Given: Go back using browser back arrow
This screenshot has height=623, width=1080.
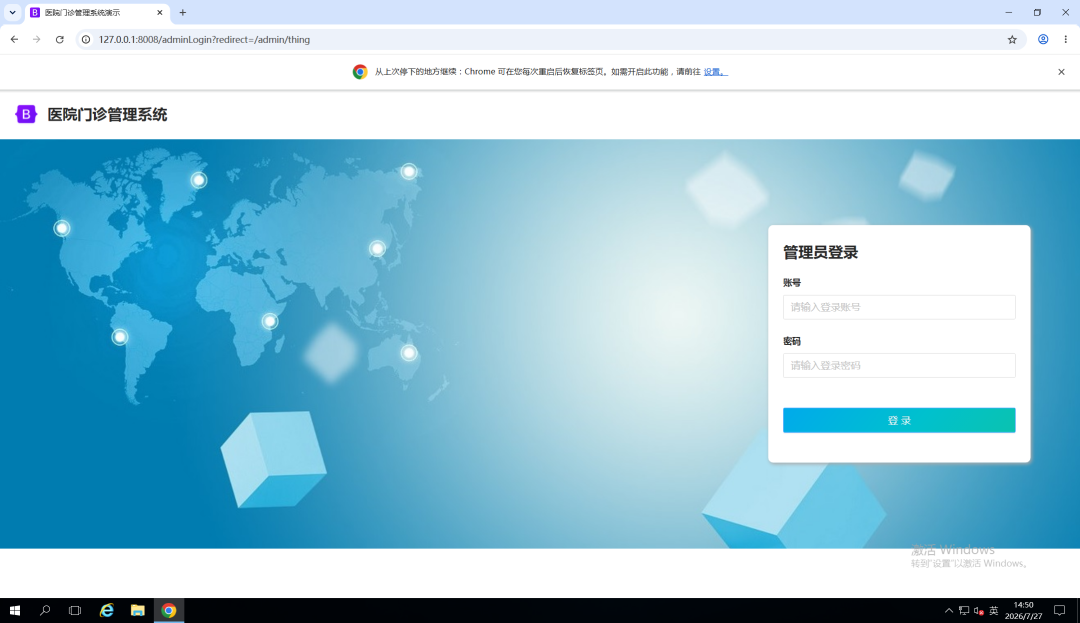Looking at the screenshot, I should (x=14, y=40).
